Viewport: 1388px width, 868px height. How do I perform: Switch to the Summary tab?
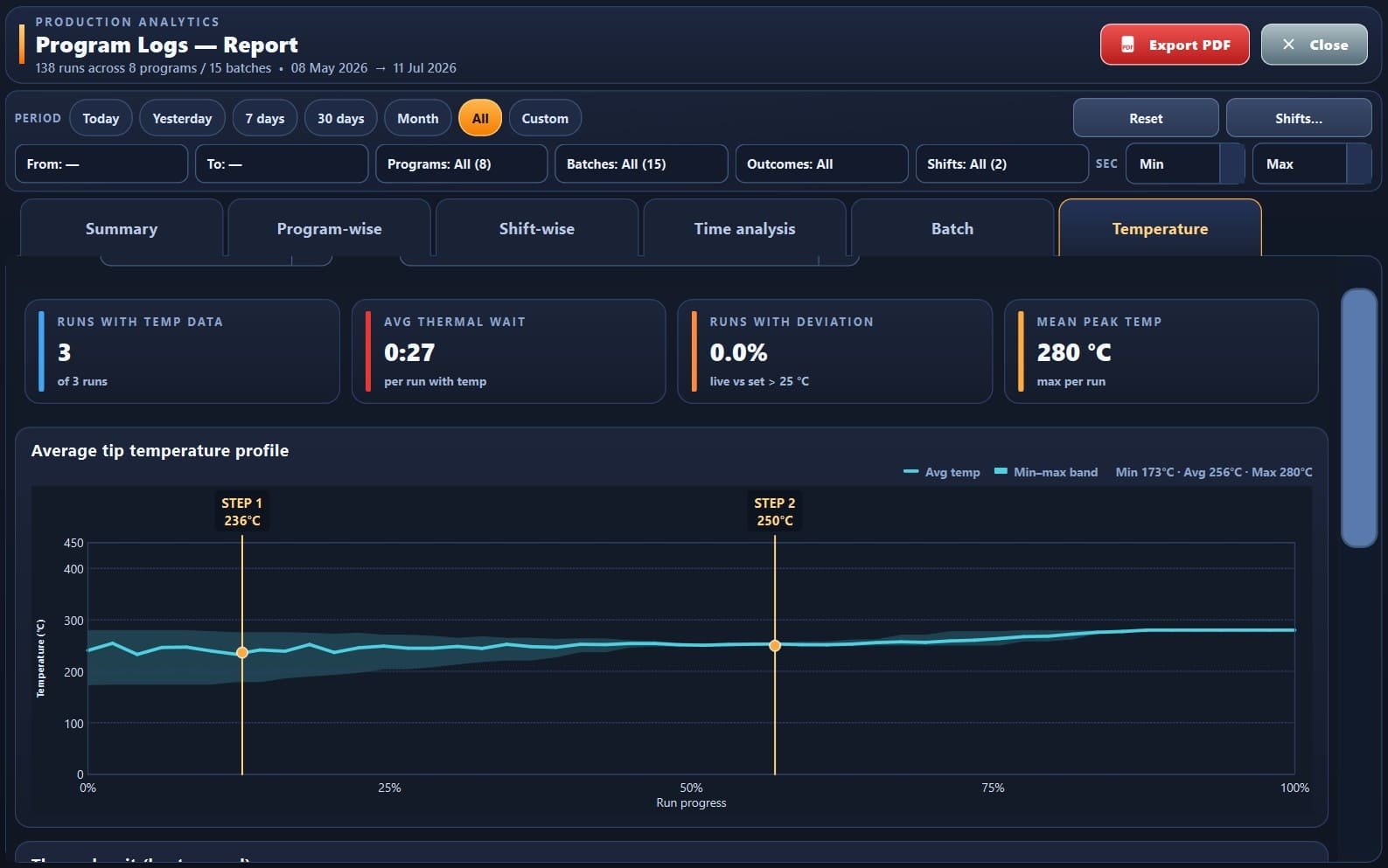point(122,228)
